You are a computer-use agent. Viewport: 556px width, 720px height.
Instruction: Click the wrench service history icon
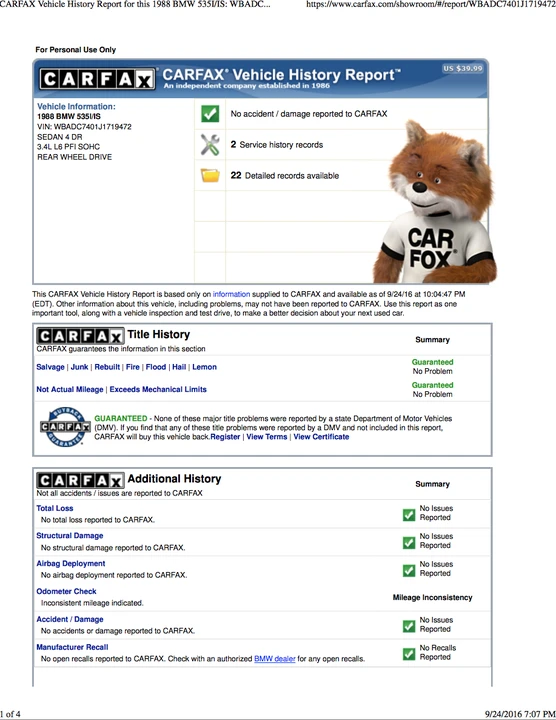coord(210,144)
